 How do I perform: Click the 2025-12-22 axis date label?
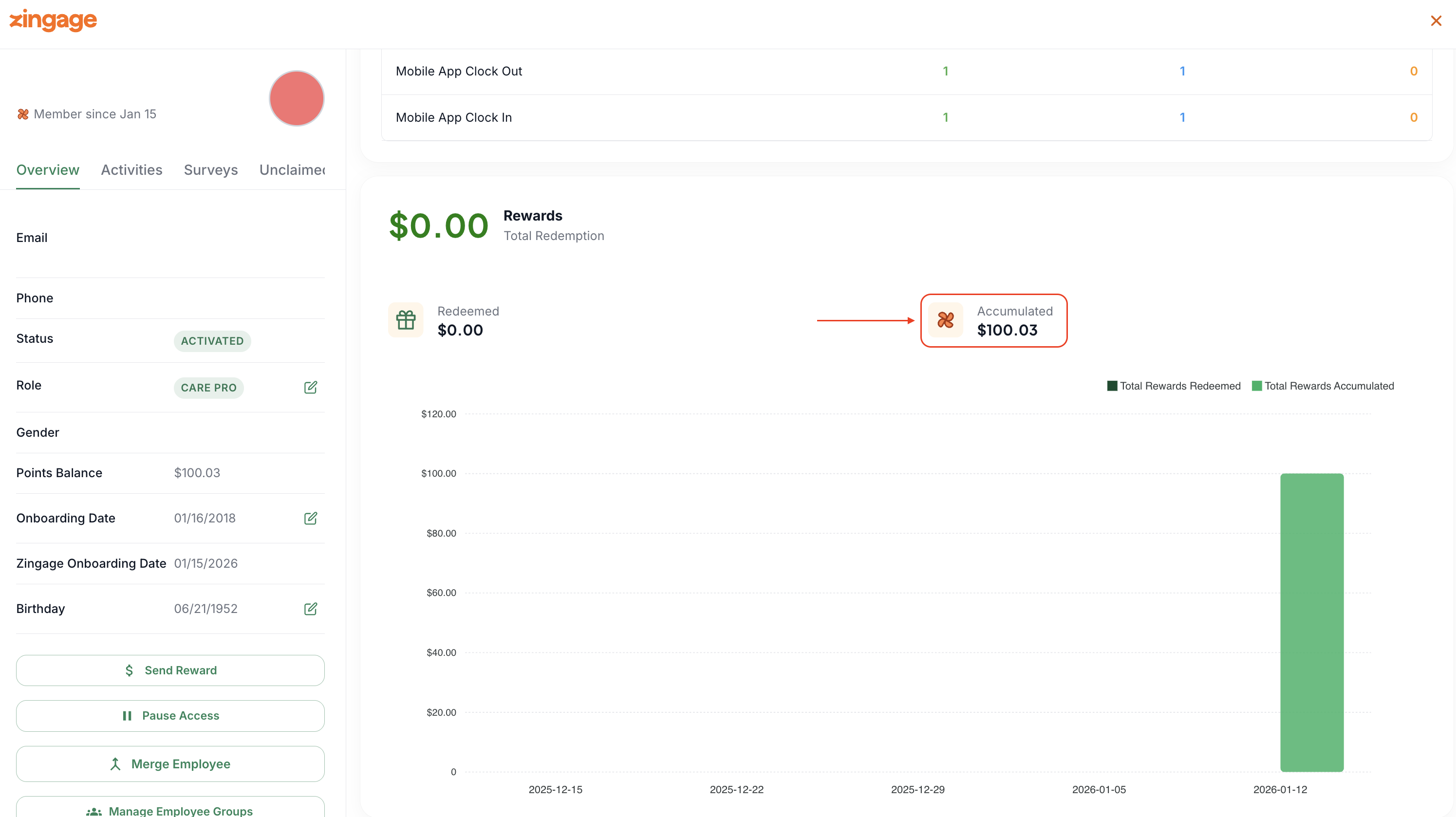coord(736,789)
